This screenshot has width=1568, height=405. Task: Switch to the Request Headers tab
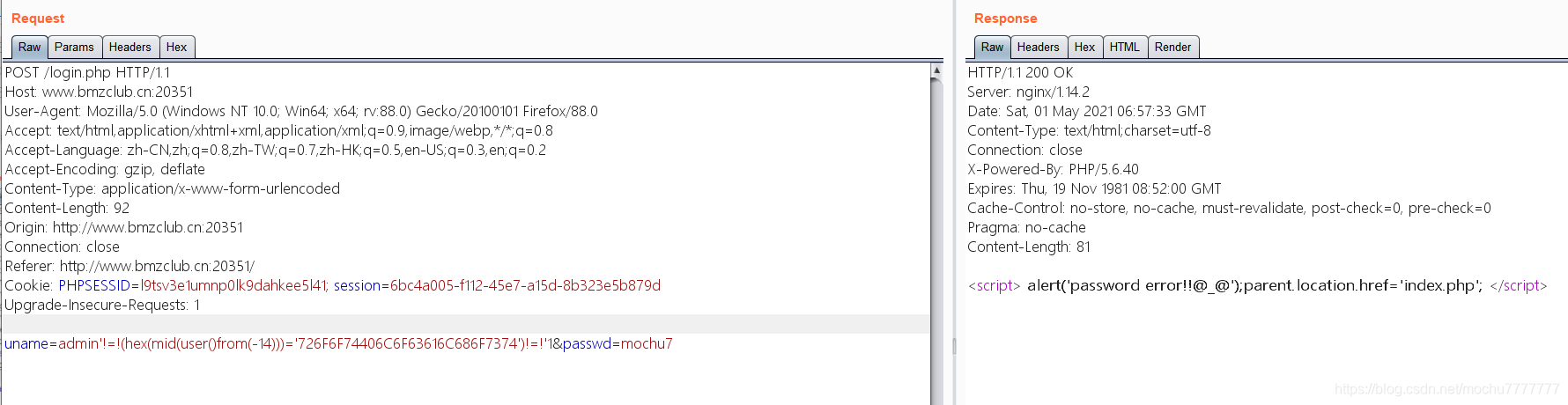point(130,48)
